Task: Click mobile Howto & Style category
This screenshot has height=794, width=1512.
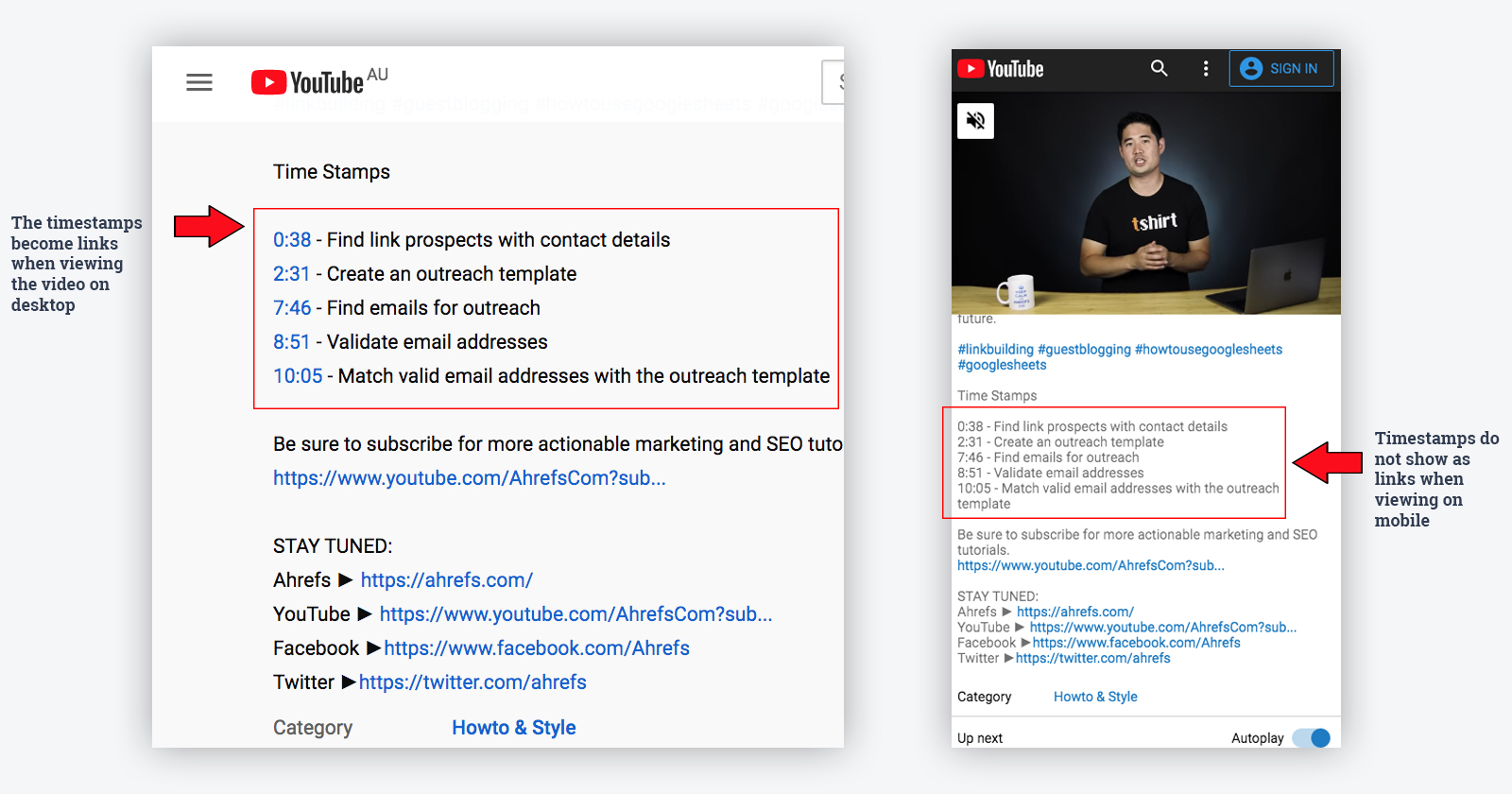Action: pyautogui.click(x=1095, y=697)
